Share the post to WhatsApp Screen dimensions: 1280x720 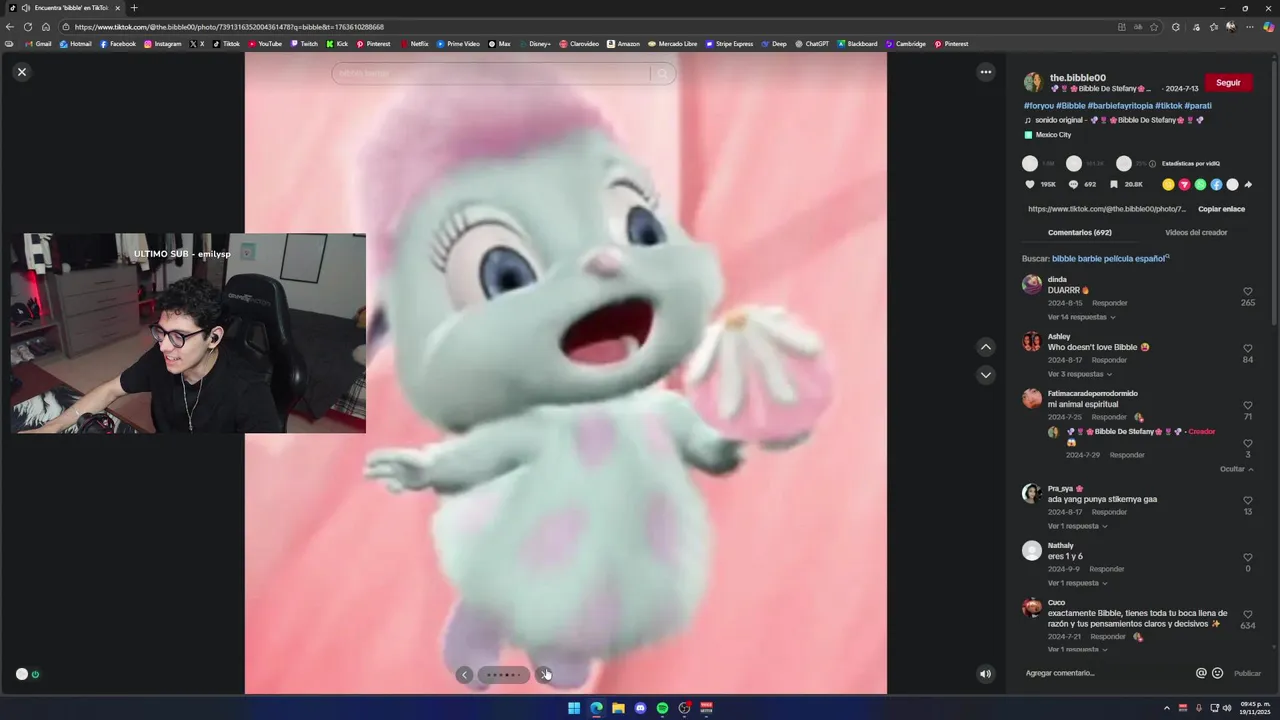pyautogui.click(x=1200, y=185)
